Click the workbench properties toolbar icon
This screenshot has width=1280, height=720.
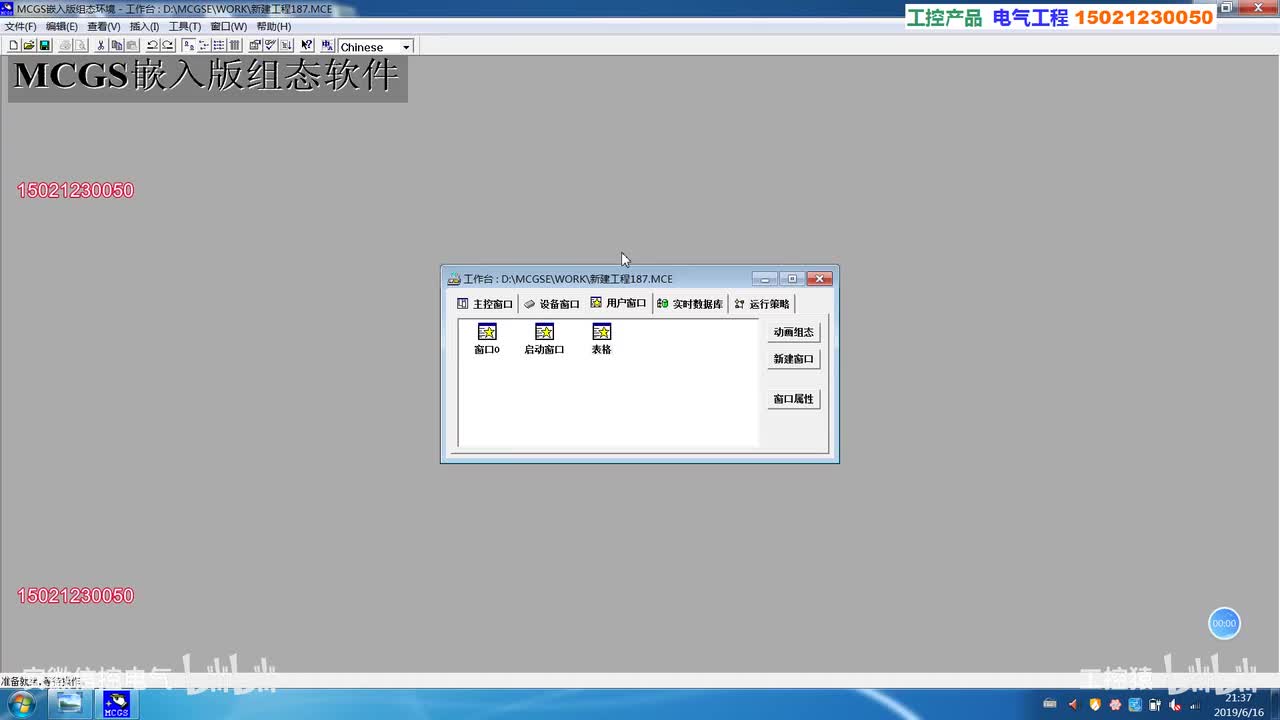point(255,46)
